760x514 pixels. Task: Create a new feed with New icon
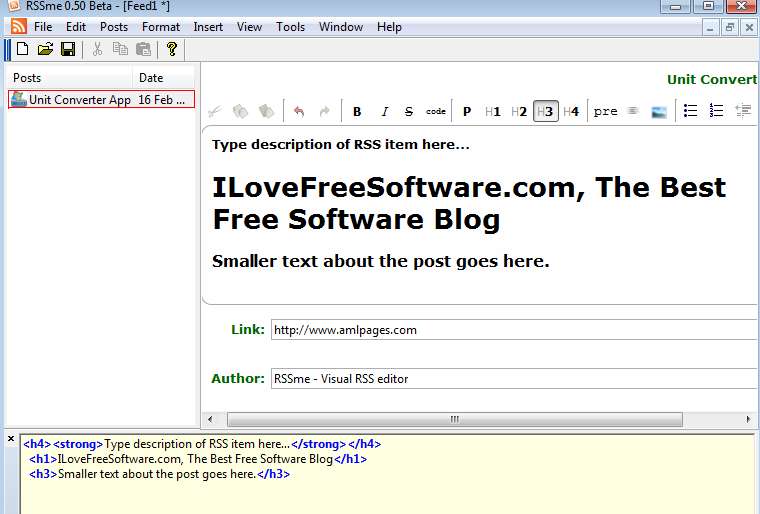[x=22, y=49]
